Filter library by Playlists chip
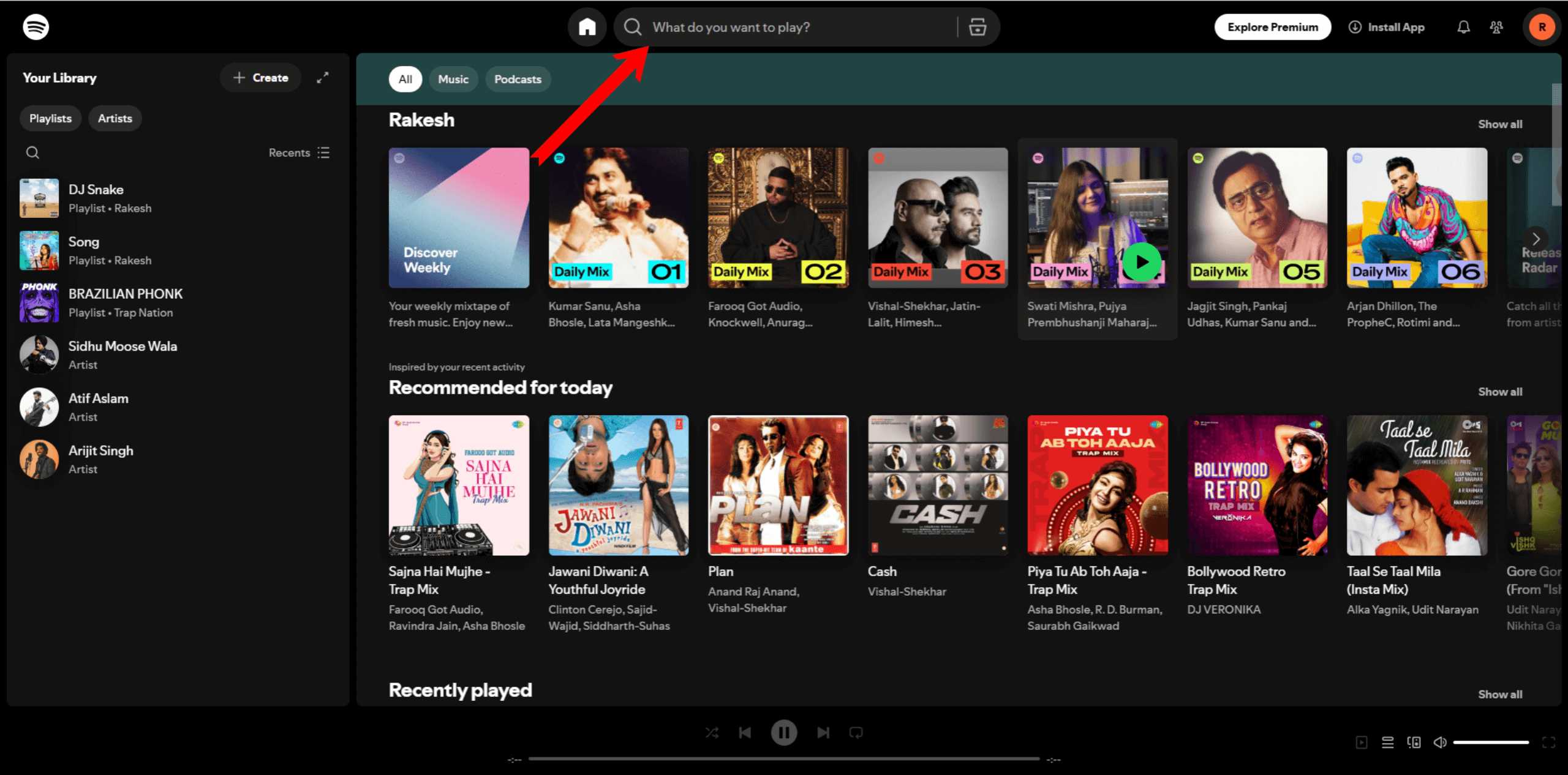This screenshot has width=1568, height=775. point(51,118)
